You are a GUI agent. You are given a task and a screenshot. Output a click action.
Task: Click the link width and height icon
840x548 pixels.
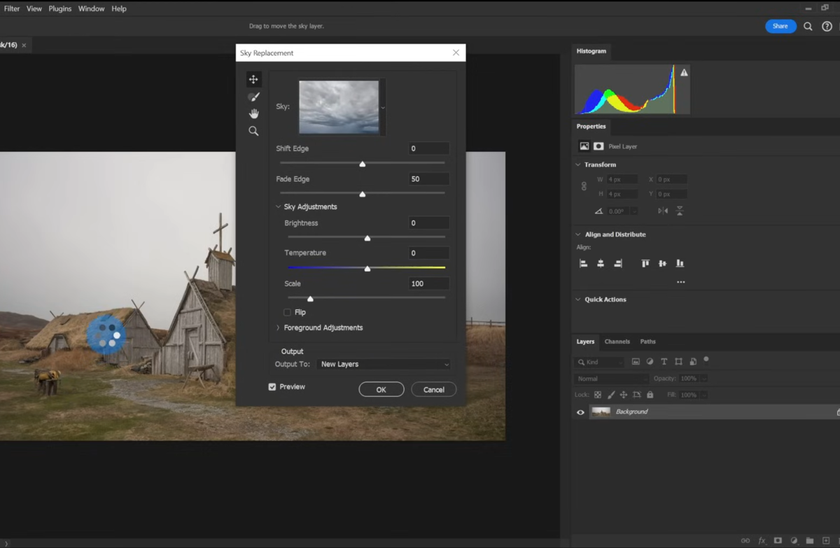pos(584,186)
